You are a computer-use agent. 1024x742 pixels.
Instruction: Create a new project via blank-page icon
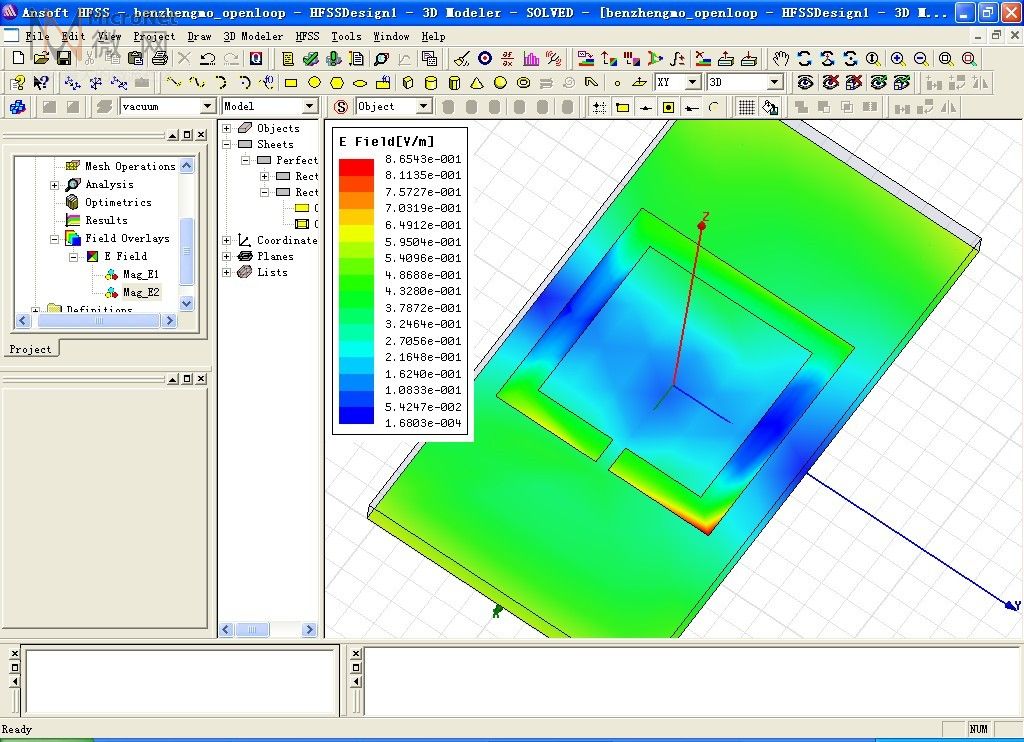18,59
